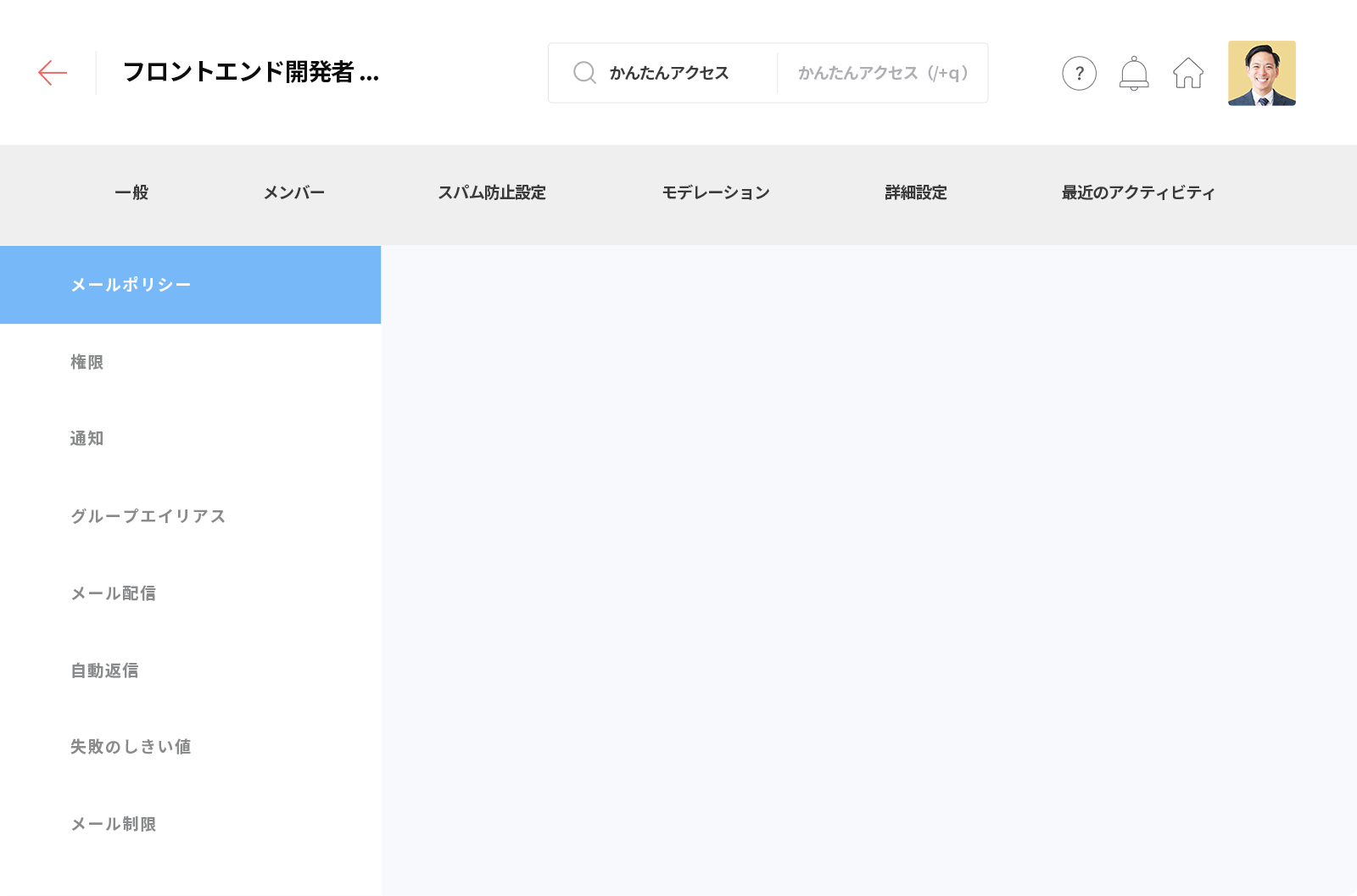Viewport: 1357px width, 896px height.
Task: Switch to the 一般 tab
Action: pos(131,193)
